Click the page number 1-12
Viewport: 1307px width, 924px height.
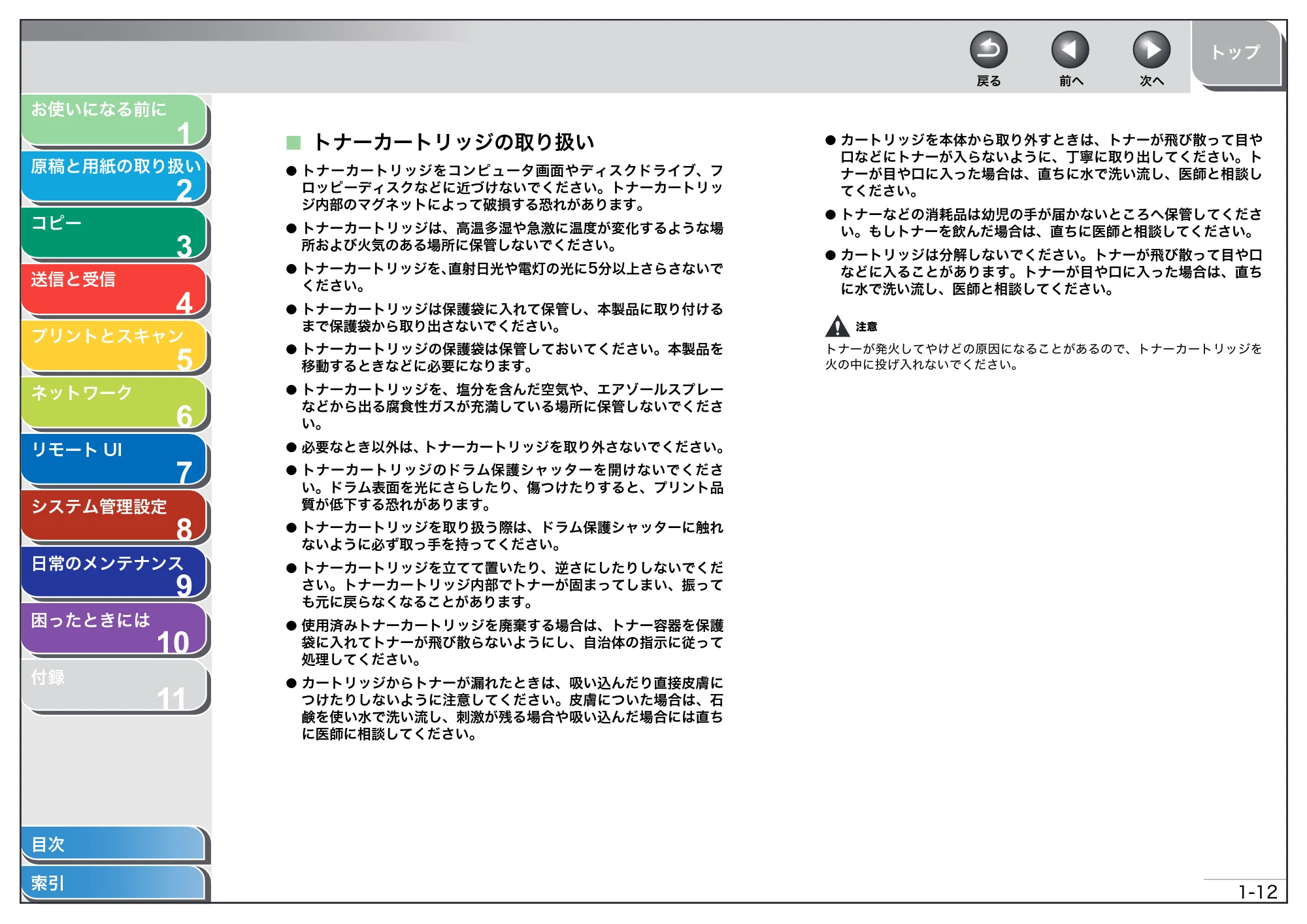click(x=1257, y=892)
